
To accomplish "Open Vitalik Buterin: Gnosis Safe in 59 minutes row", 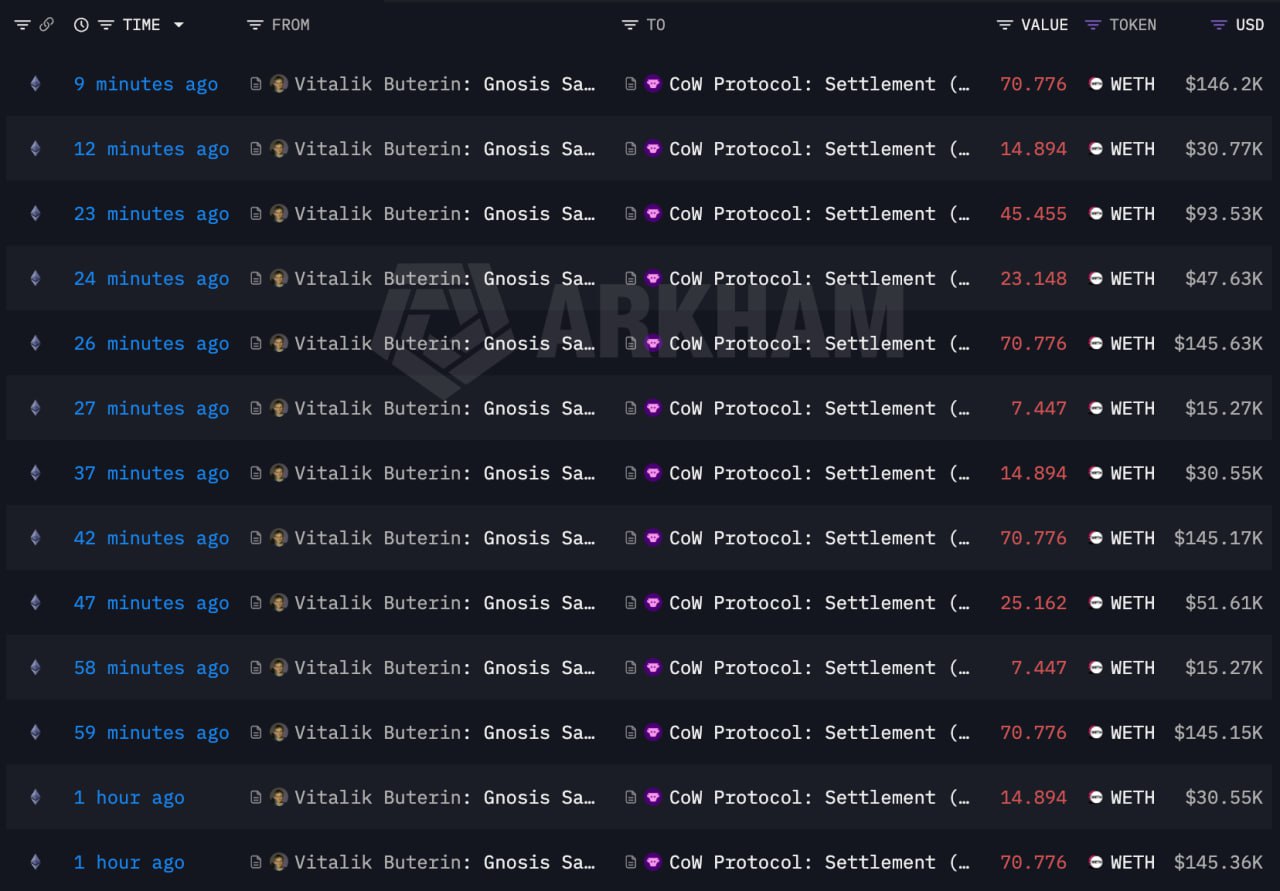I will 444,733.
